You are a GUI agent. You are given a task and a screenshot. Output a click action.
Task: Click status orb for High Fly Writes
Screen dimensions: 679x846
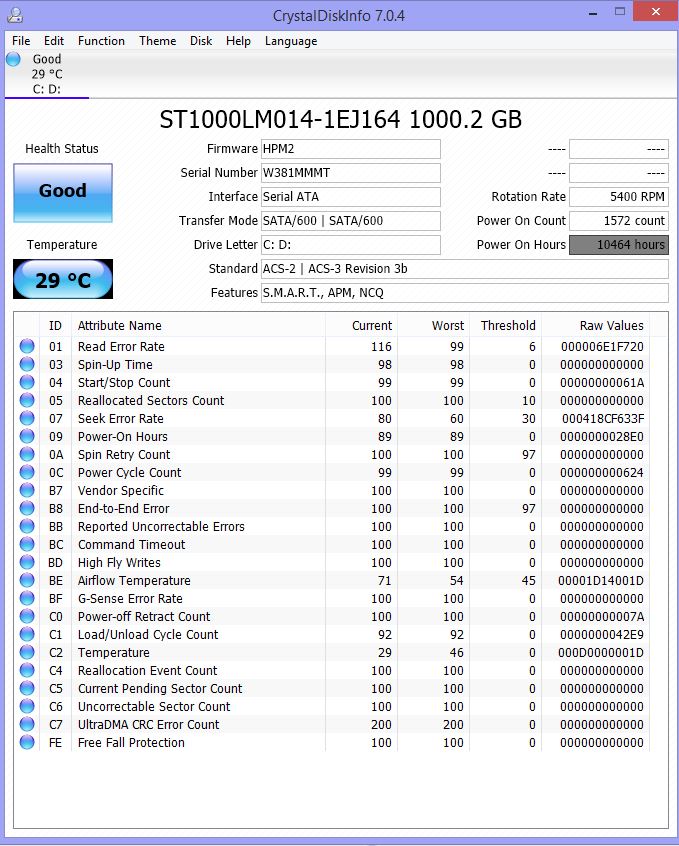coord(27,562)
